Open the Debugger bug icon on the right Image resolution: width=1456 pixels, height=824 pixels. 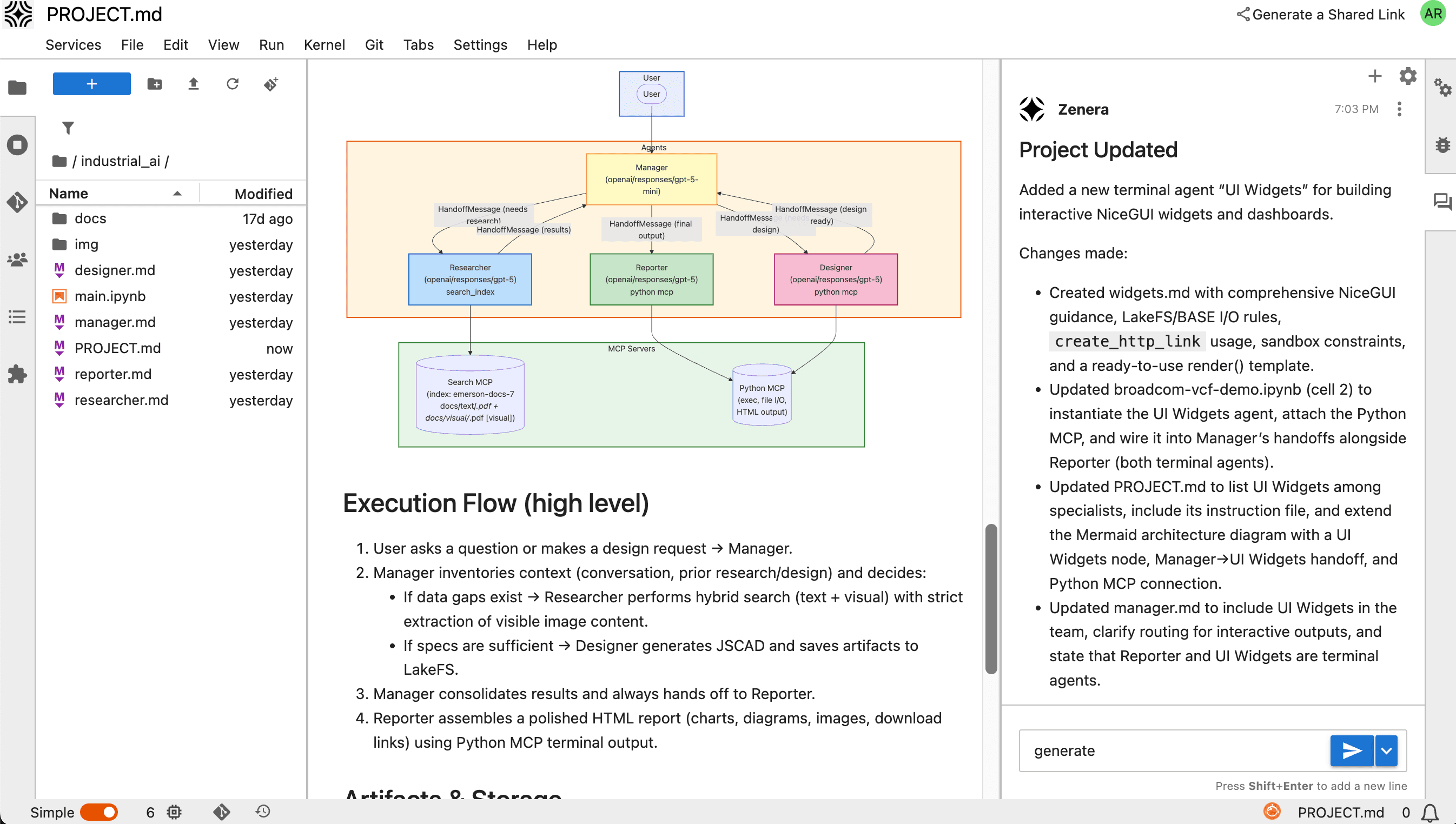[x=1443, y=145]
